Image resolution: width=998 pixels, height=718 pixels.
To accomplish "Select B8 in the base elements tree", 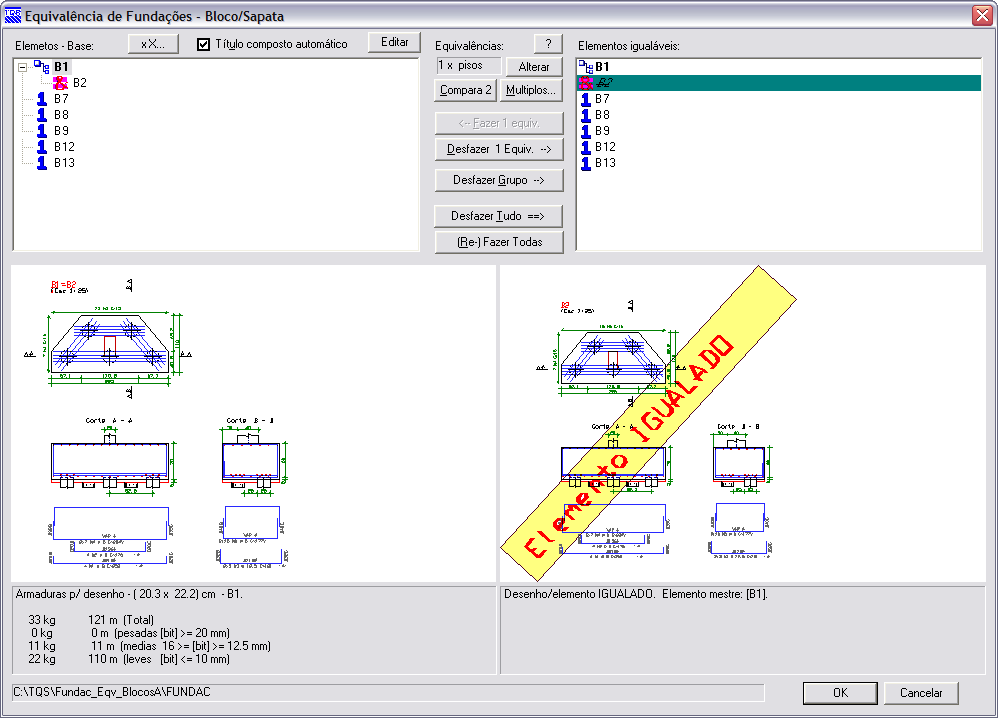I will 61,115.
